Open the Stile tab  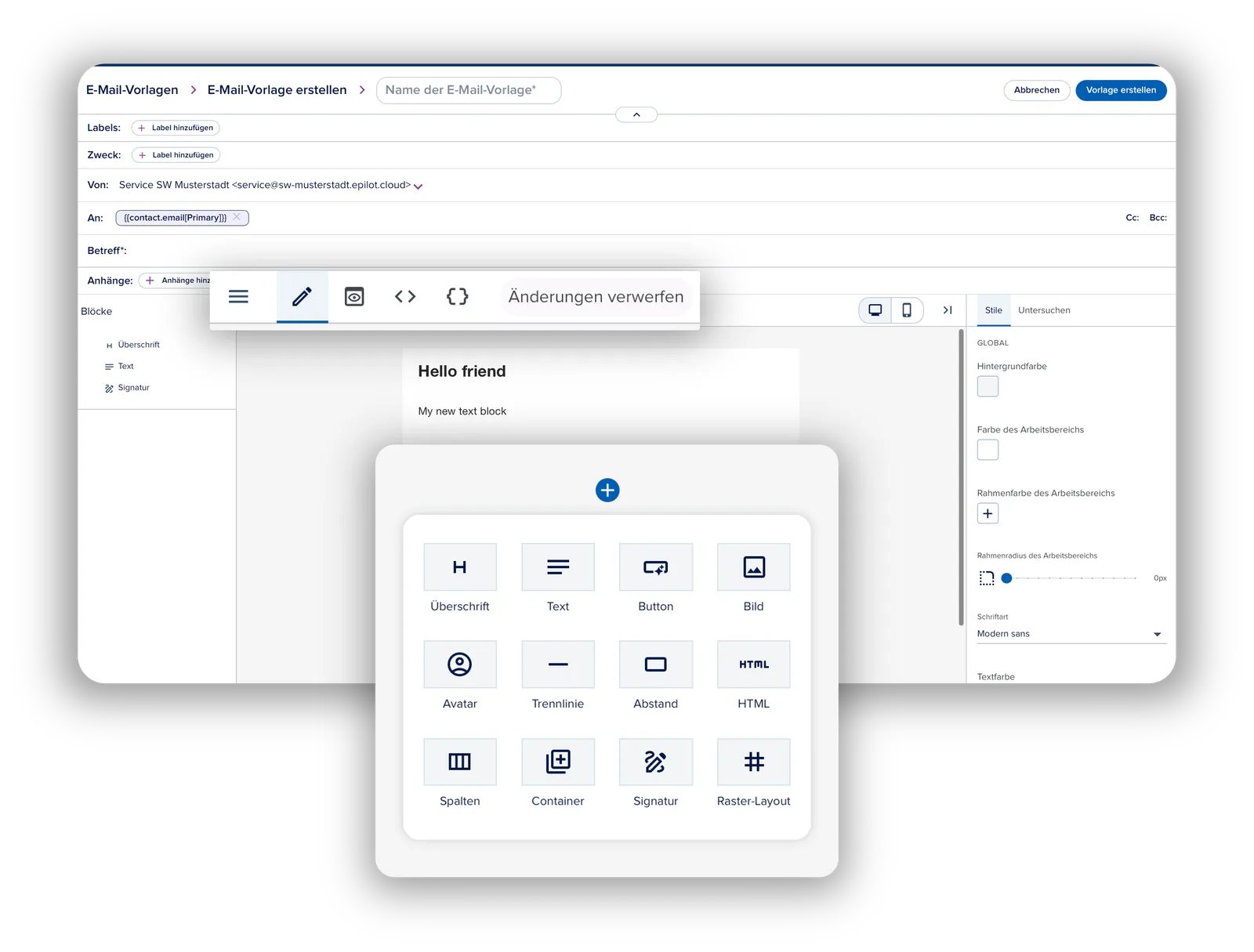pos(994,310)
